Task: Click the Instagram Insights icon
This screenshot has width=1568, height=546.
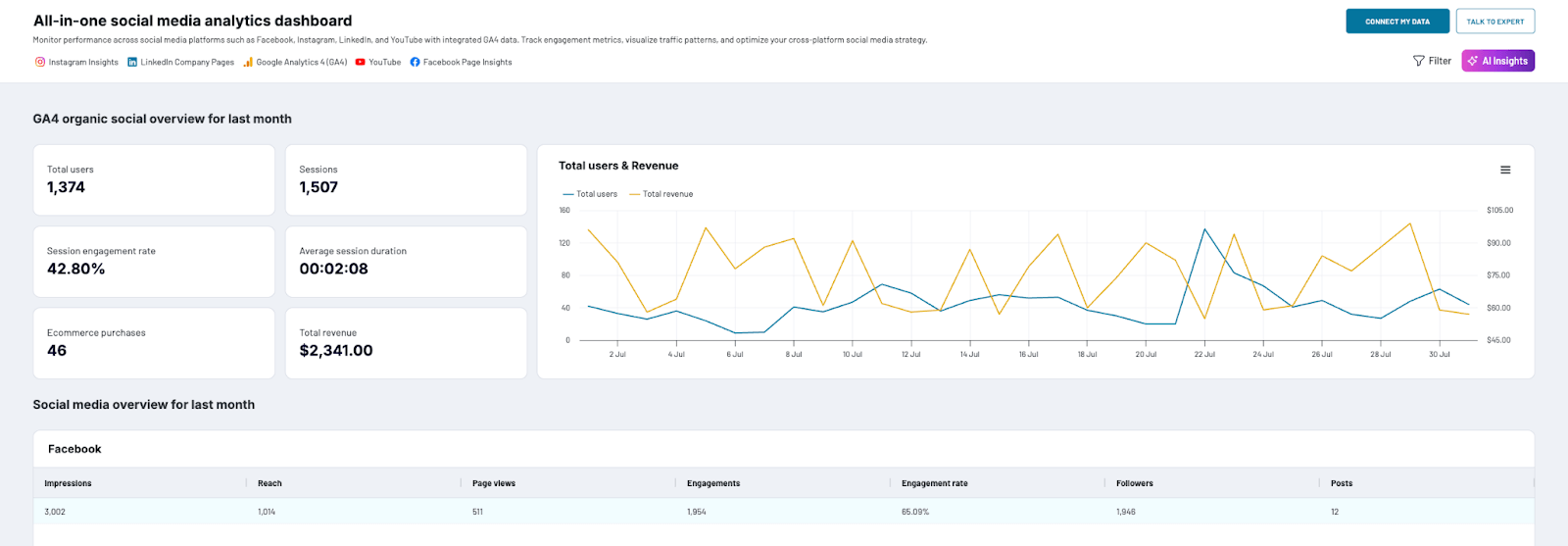Action: point(40,62)
